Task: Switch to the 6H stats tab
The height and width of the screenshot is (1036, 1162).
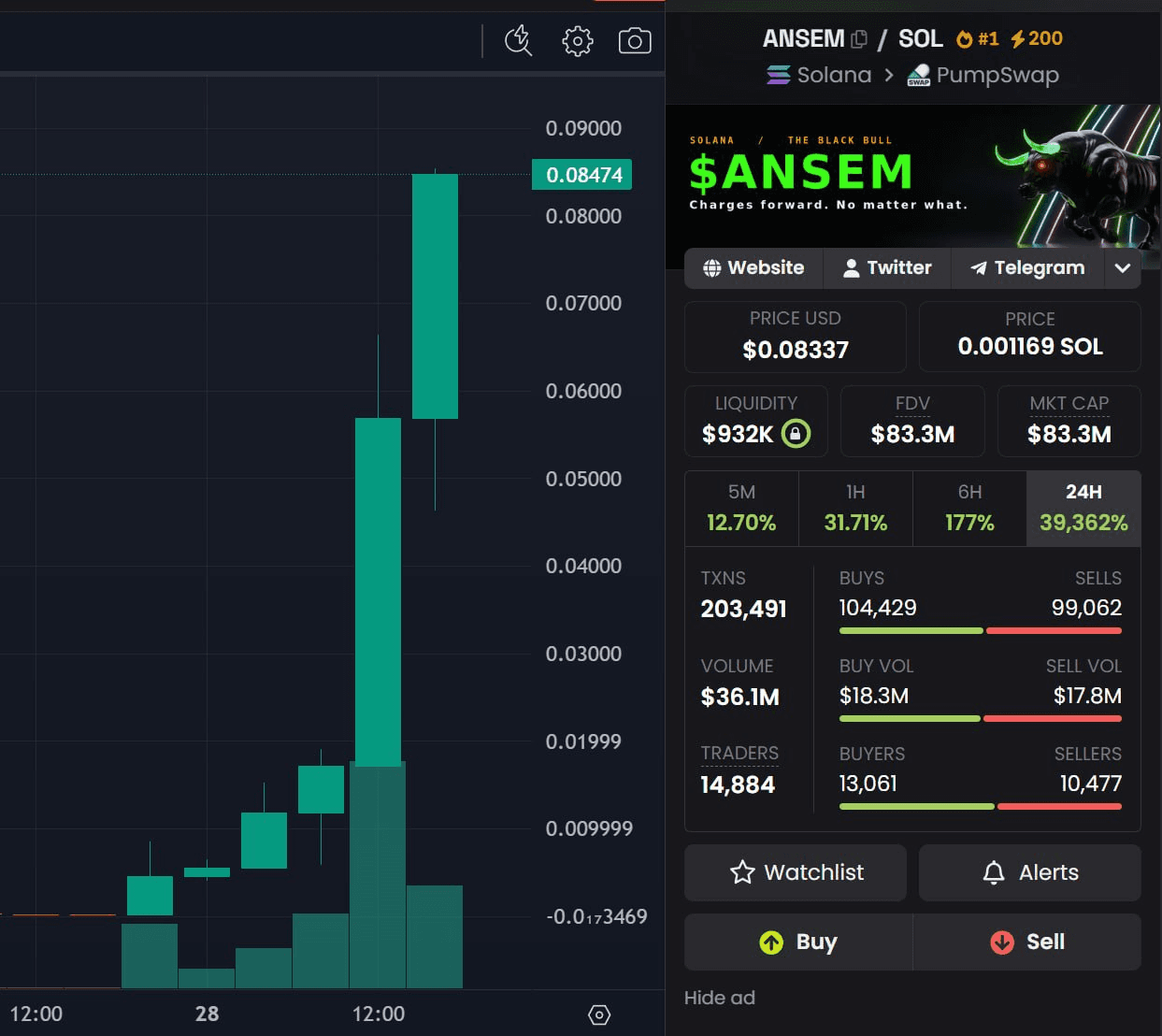Action: coord(969,509)
